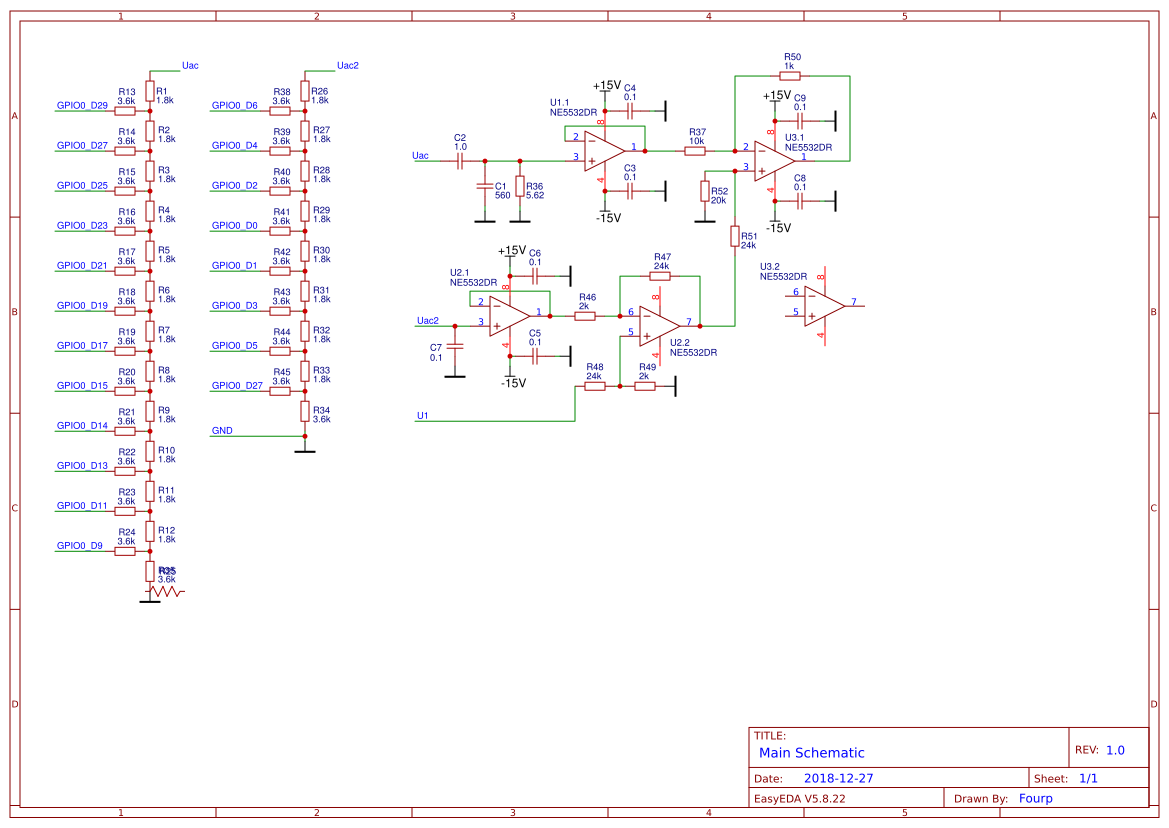The image size is (1169, 828).
Task: Select the R51 24k vertical resistor
Action: pyautogui.click(x=735, y=236)
